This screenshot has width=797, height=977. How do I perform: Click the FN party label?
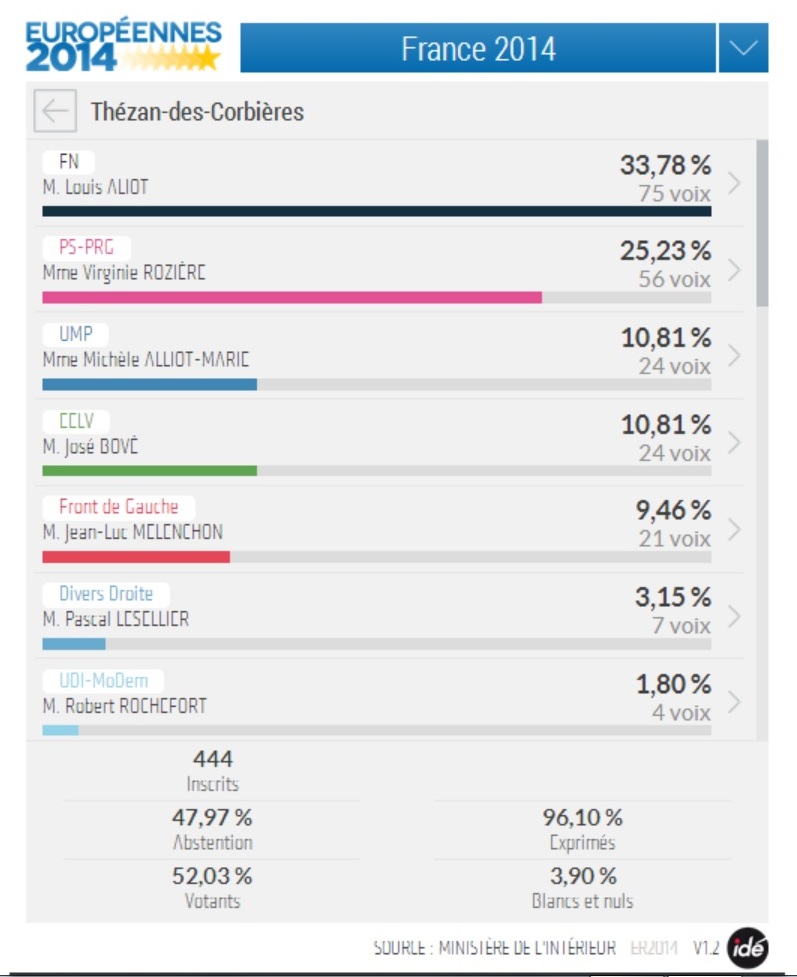click(x=69, y=162)
